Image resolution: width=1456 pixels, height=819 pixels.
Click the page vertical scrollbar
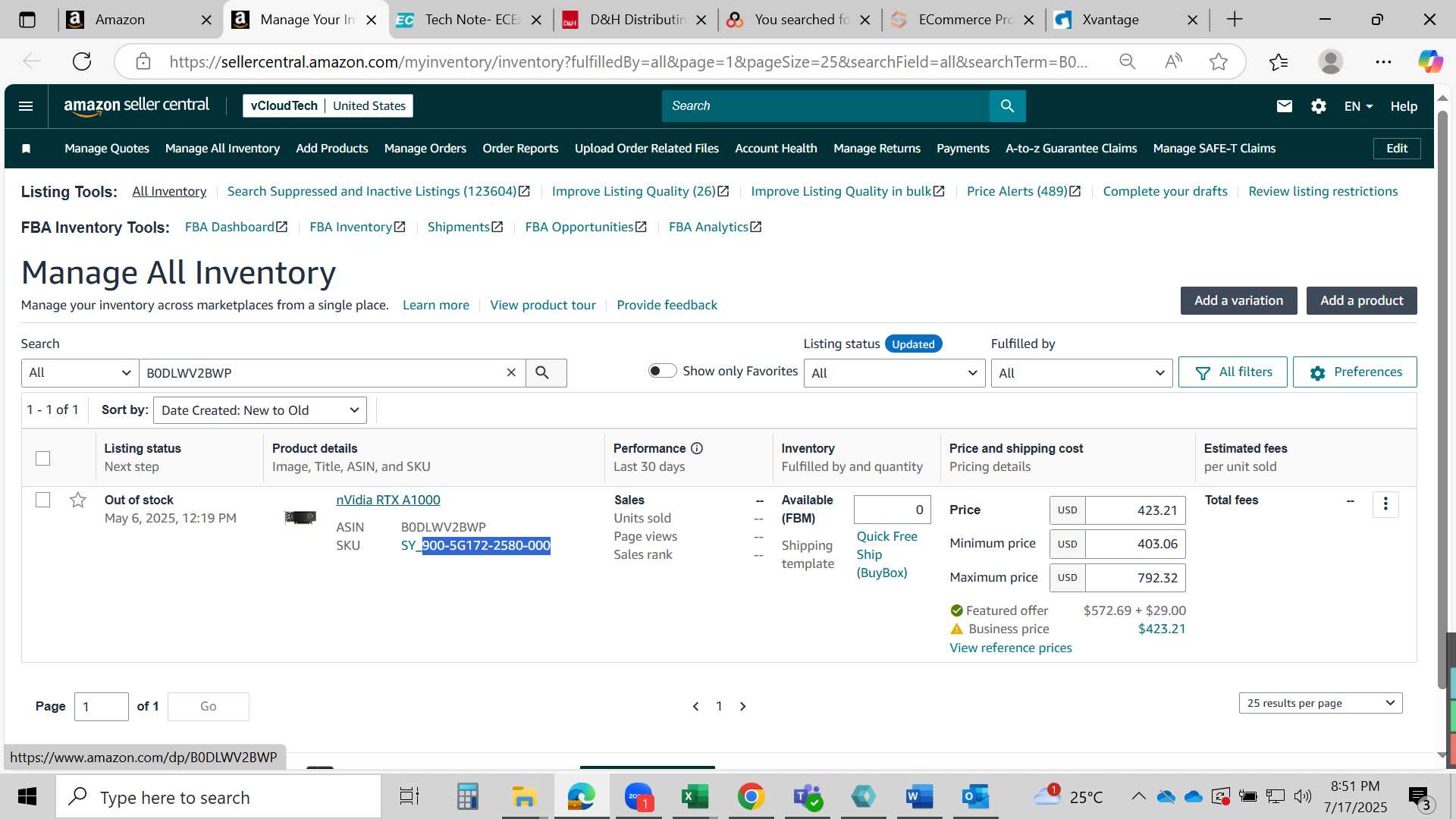click(1442, 400)
